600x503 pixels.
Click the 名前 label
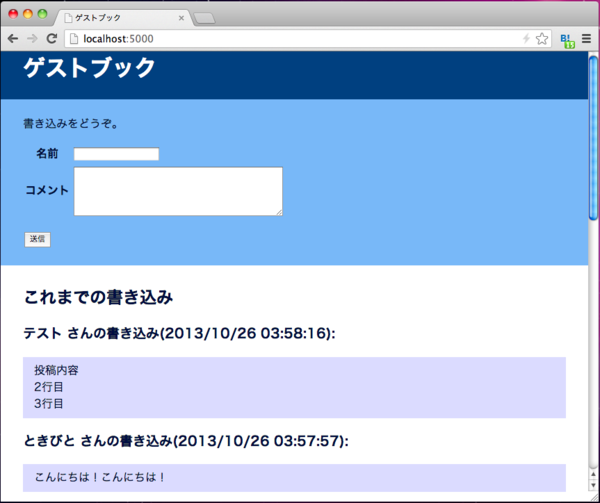pos(47,153)
